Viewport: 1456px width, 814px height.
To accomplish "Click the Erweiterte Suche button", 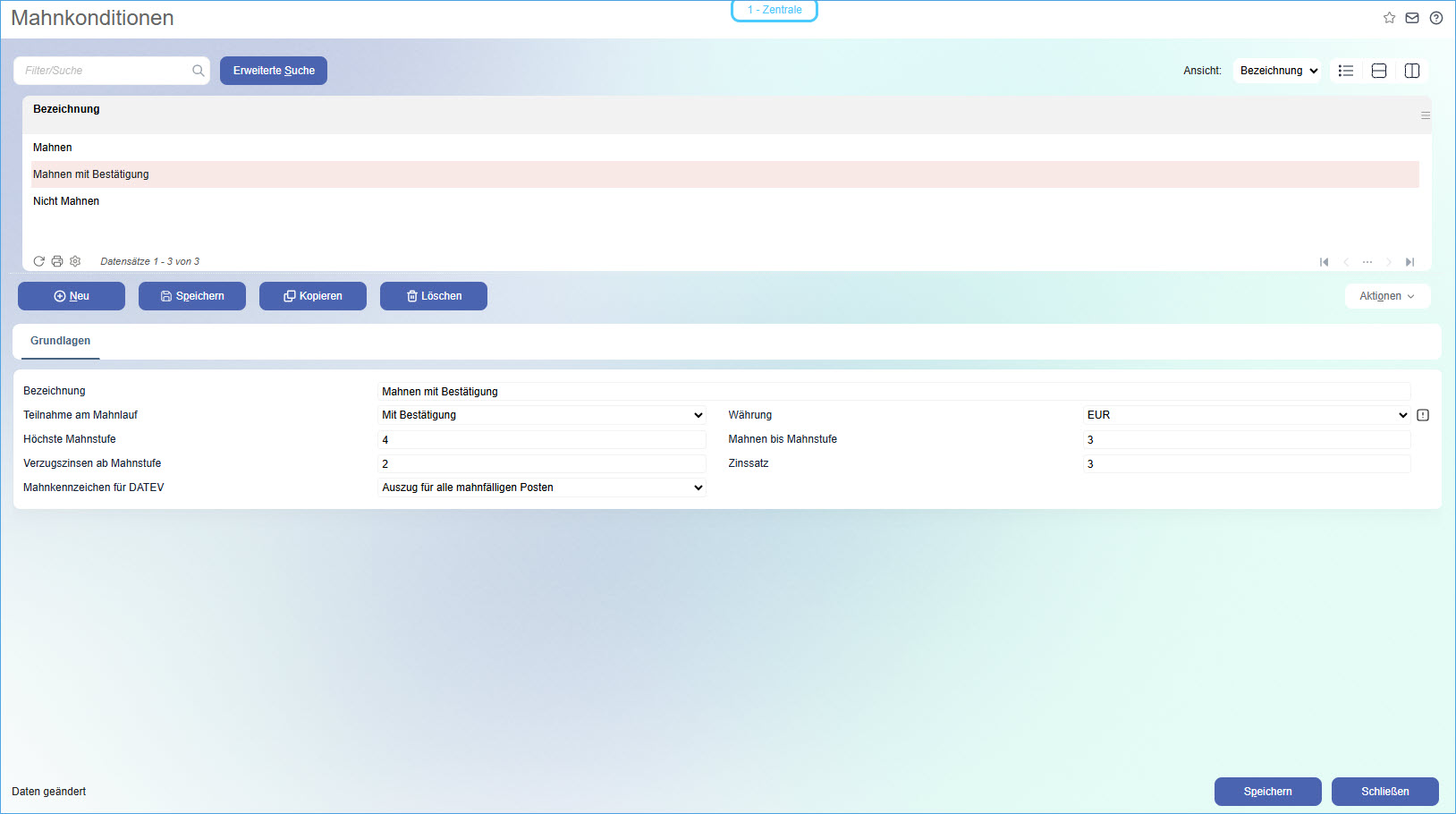I will tap(274, 71).
